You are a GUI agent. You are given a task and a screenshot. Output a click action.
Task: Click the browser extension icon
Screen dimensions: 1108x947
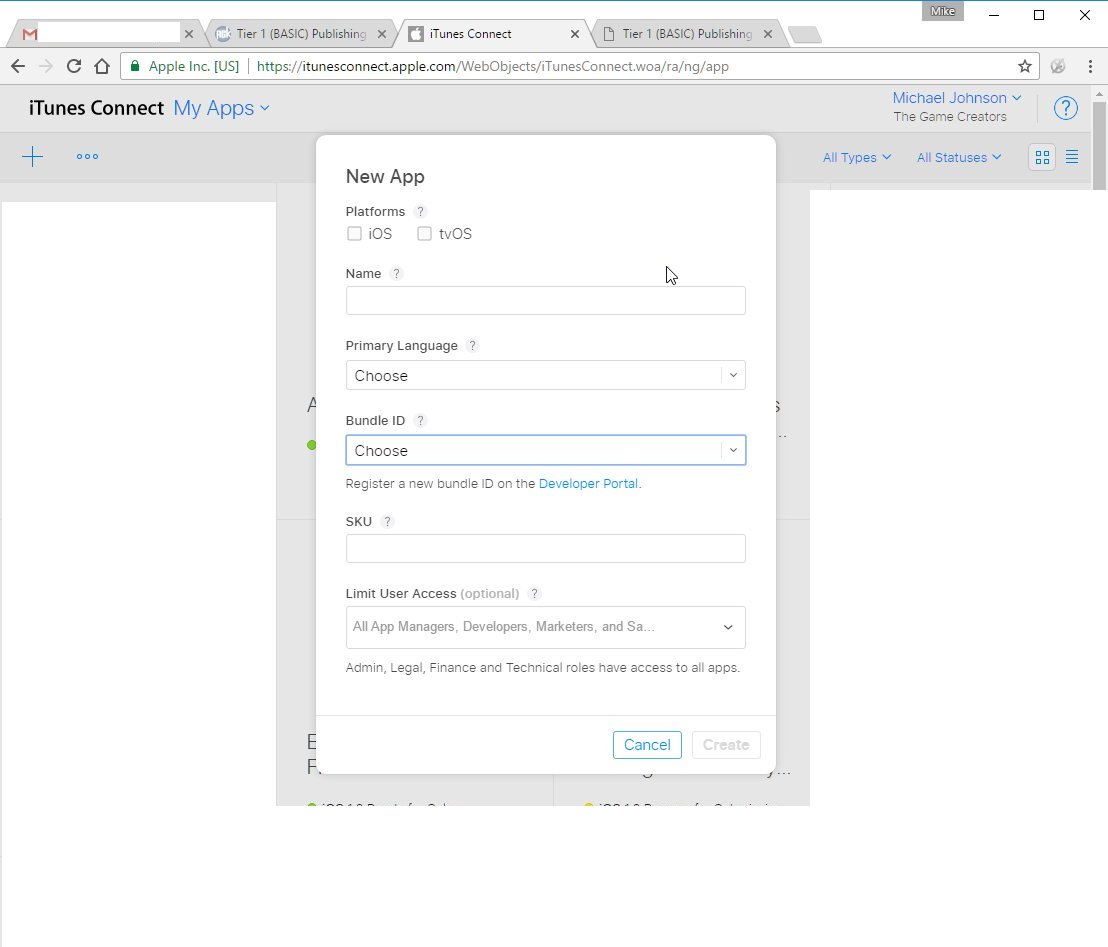tap(1058, 66)
